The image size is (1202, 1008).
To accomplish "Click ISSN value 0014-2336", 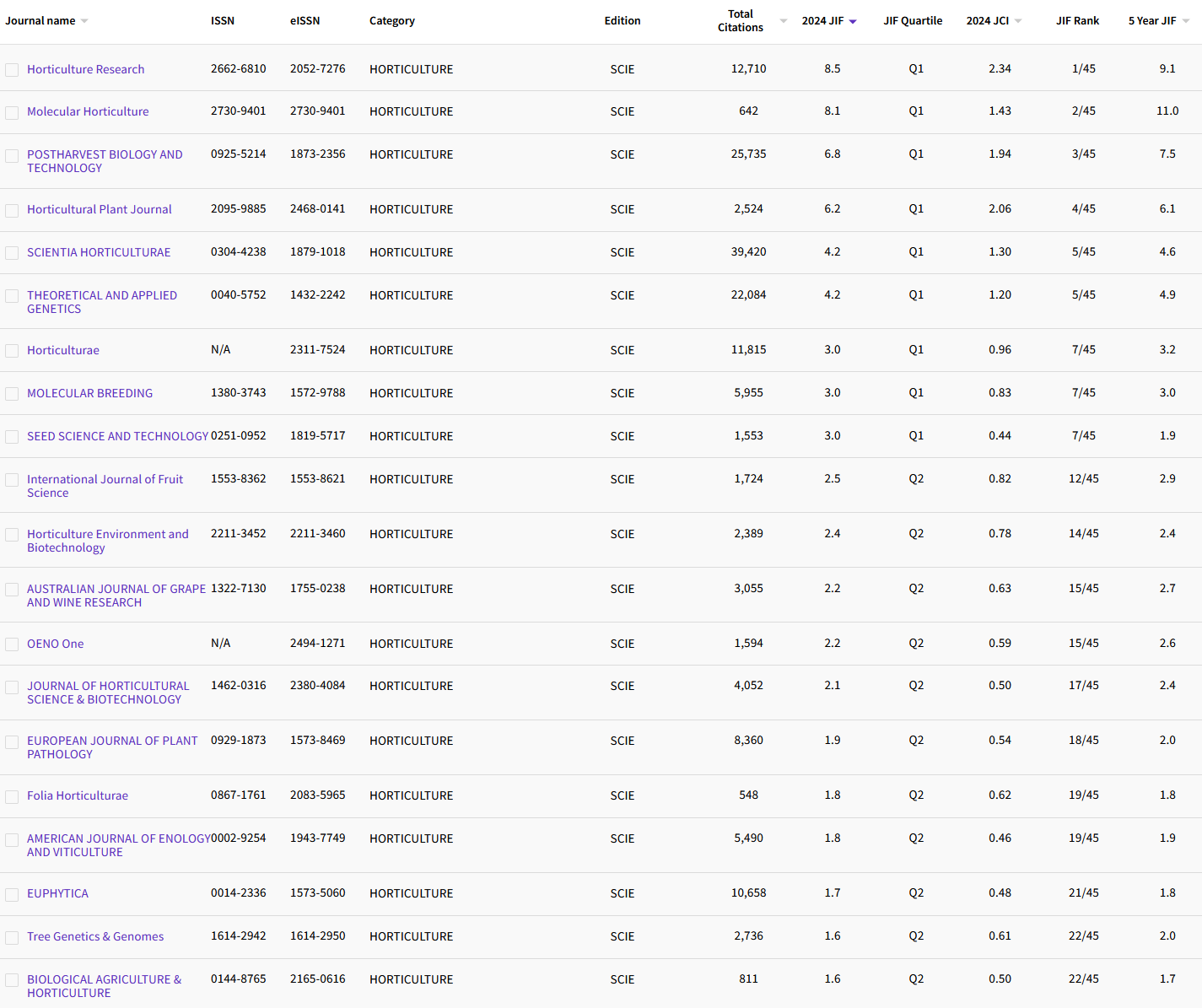I will click(x=239, y=893).
